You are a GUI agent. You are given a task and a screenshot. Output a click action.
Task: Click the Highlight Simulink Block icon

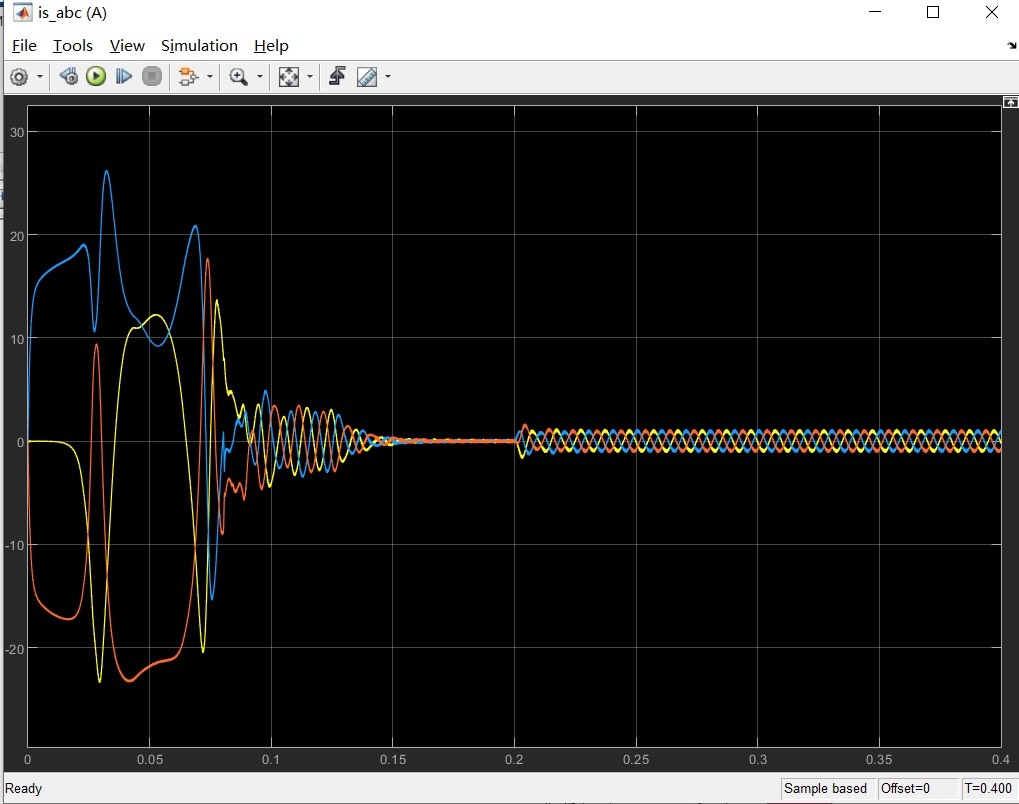(x=188, y=77)
